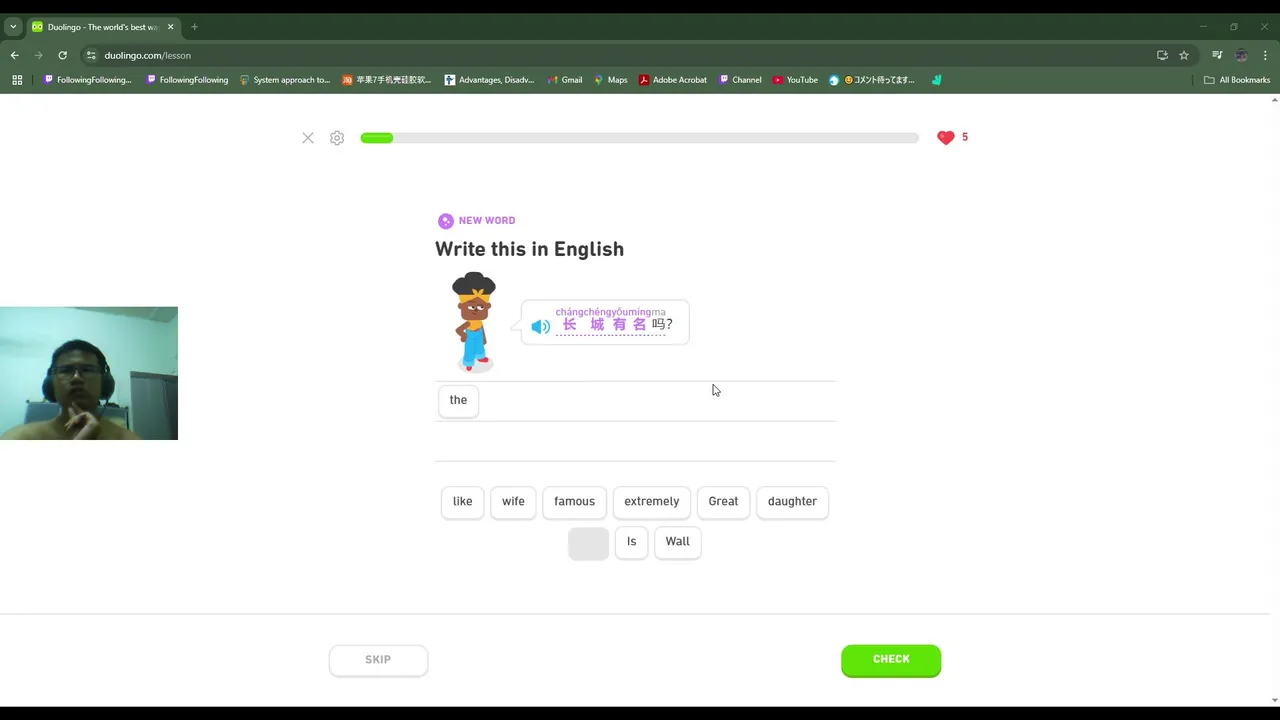This screenshot has height=720, width=1280.
Task: Open the All Bookmarks folder
Action: tap(1237, 80)
